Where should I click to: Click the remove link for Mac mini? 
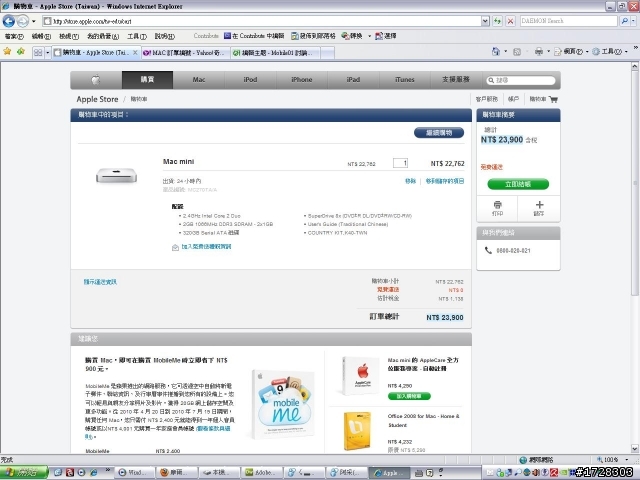tap(410, 181)
